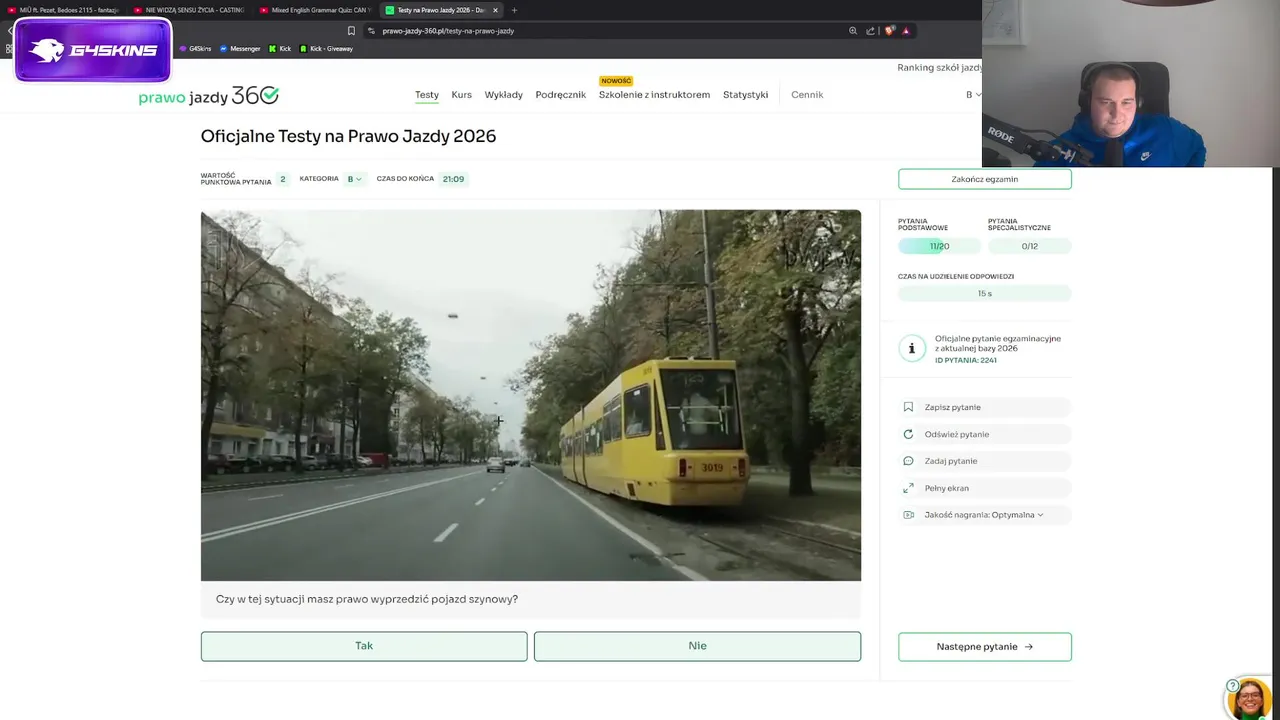This screenshot has width=1280, height=720.
Task: Click the question text about pojazd szynowy
Action: [367, 599]
